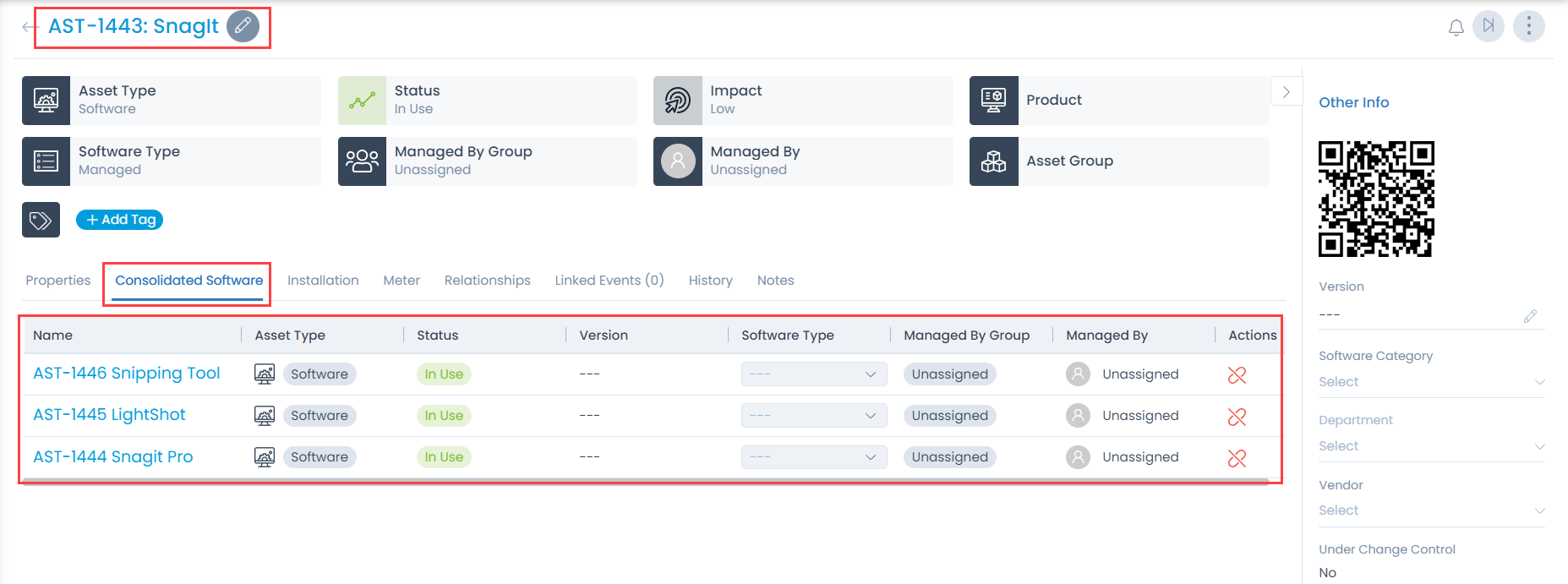Click the Version edit pencil in Other Info
Screen dimensions: 1568x584
click(1530, 316)
